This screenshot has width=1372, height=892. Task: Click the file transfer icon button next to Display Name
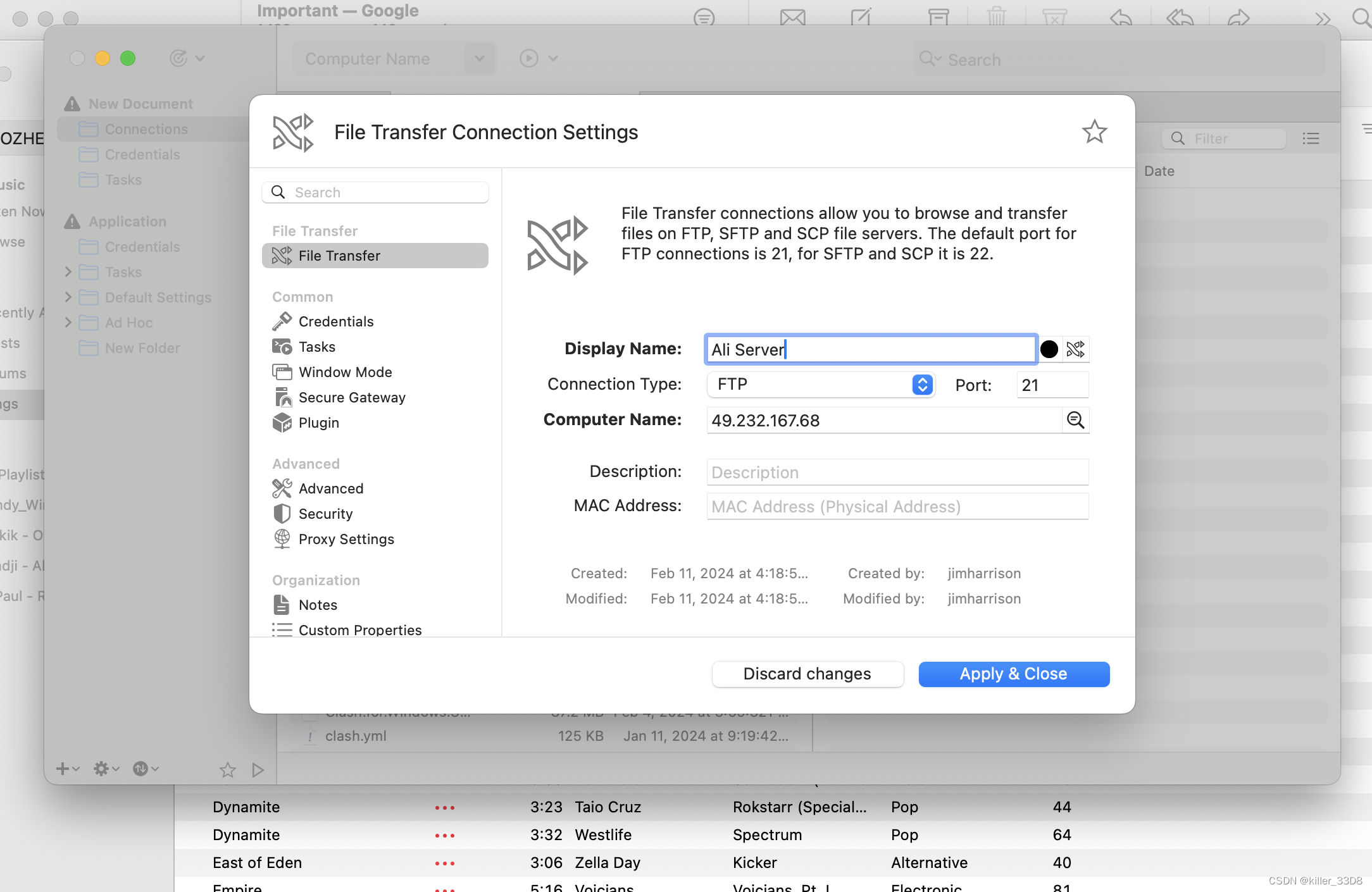click(1076, 349)
